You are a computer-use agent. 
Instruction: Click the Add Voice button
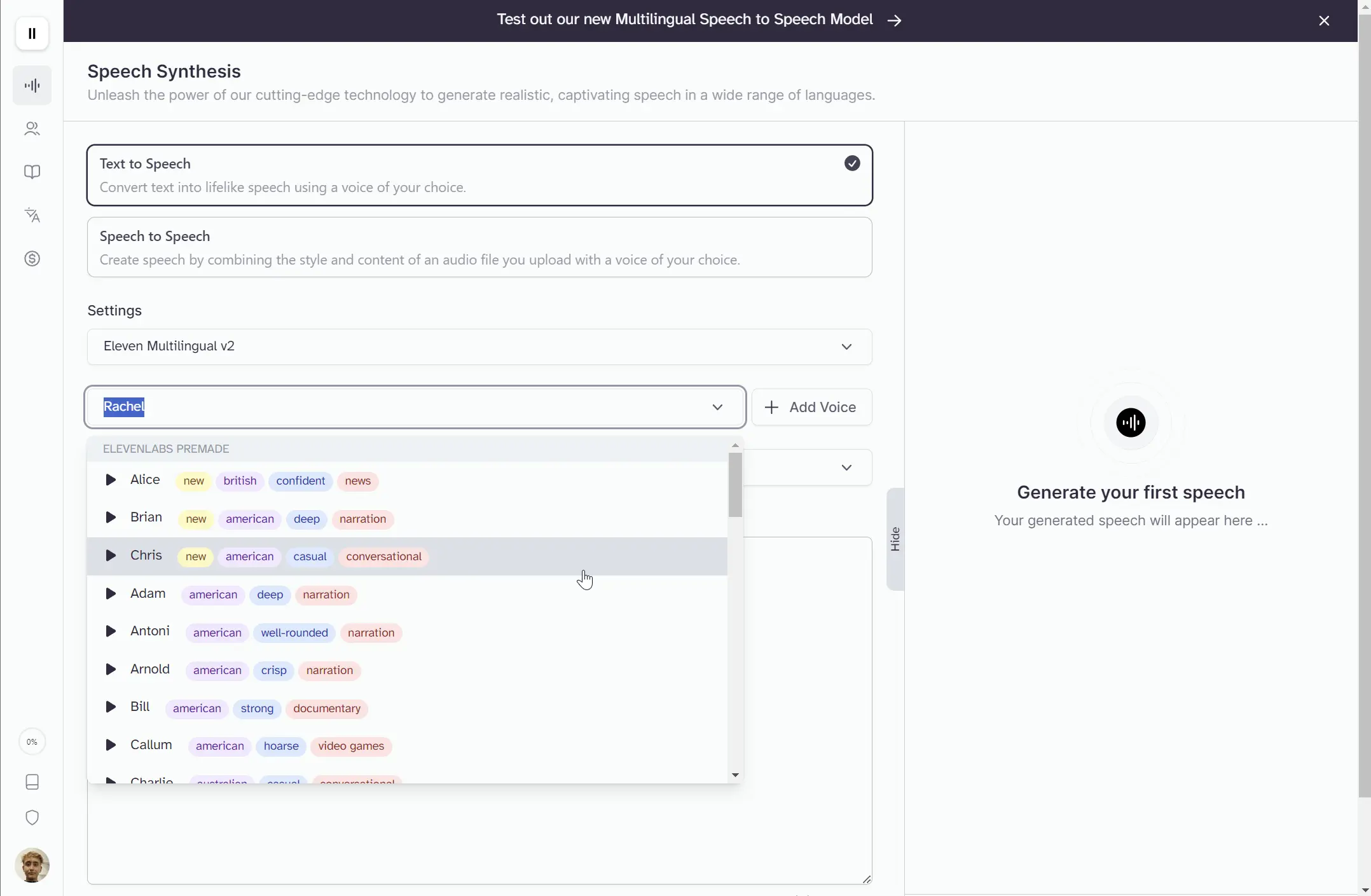pyautogui.click(x=812, y=407)
